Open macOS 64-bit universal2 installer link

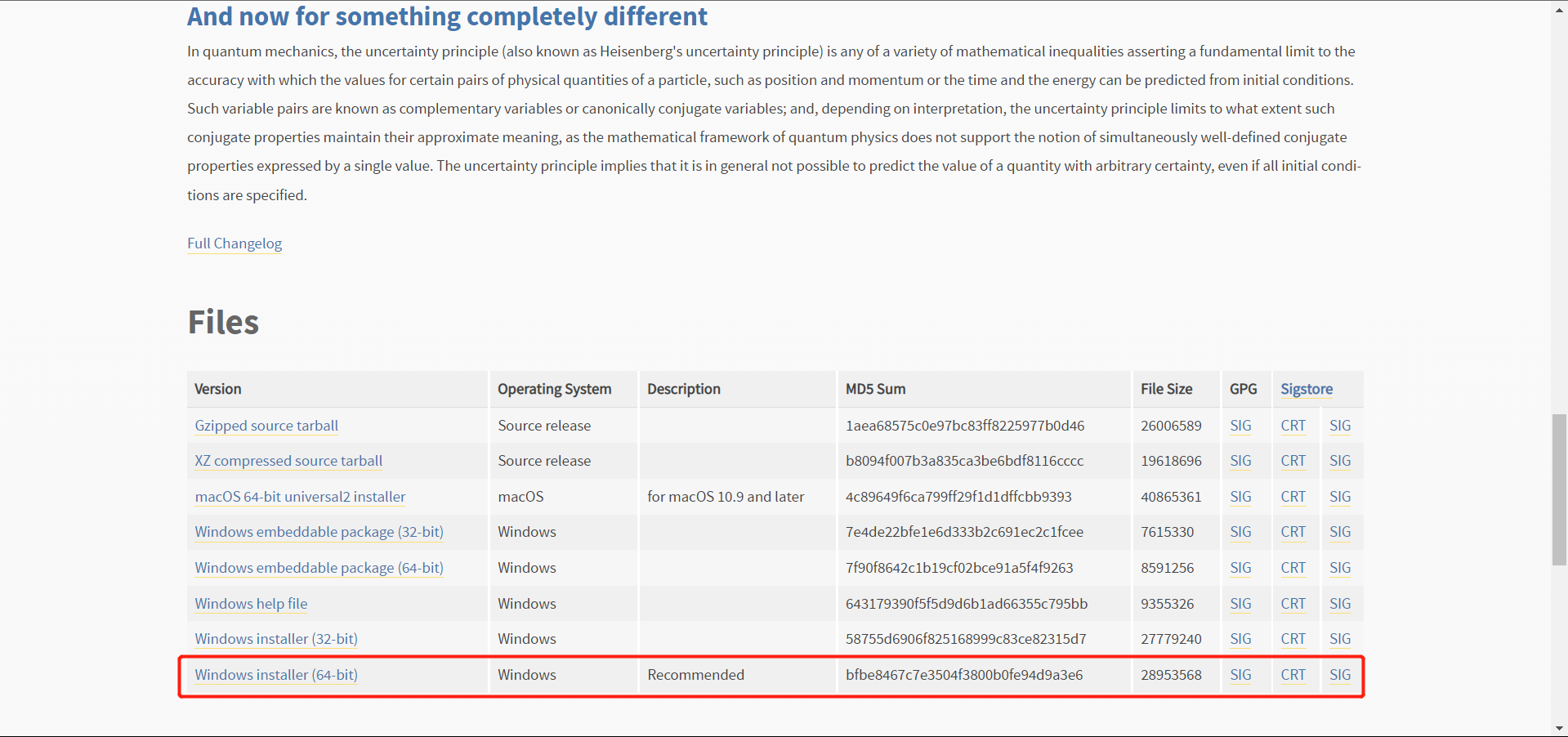300,497
